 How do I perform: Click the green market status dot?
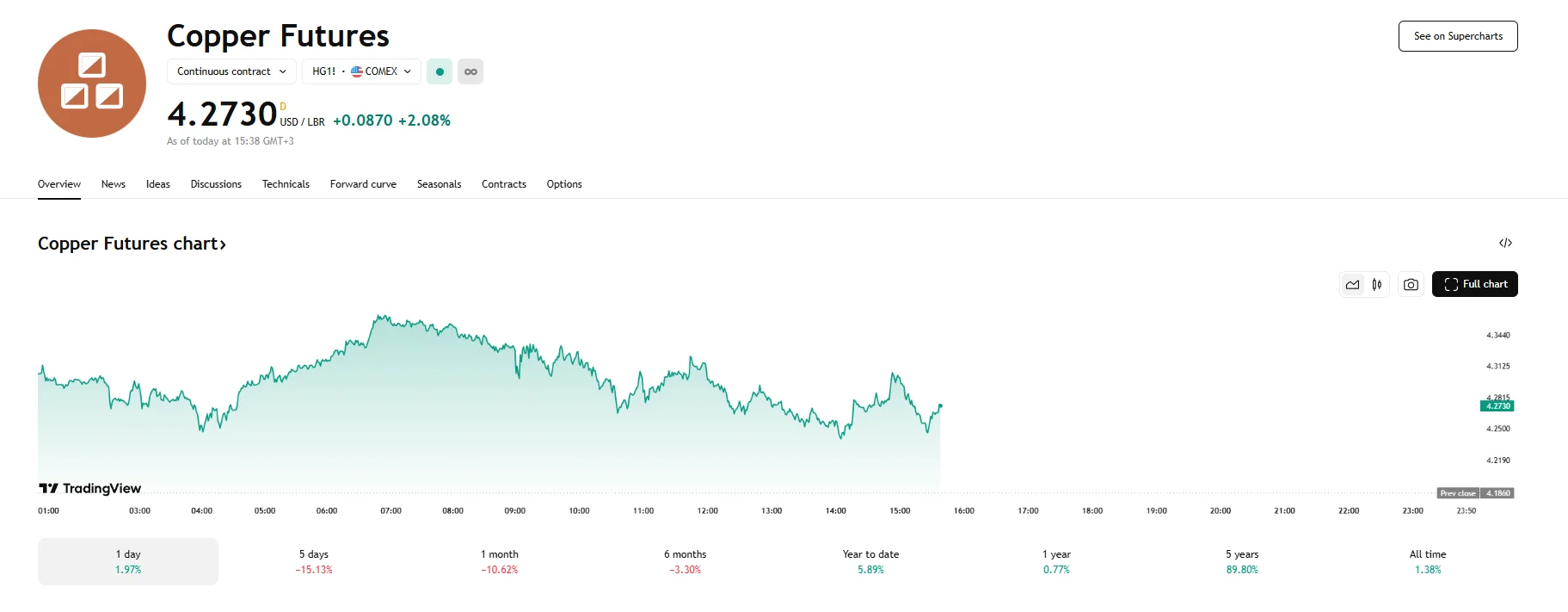coord(440,71)
